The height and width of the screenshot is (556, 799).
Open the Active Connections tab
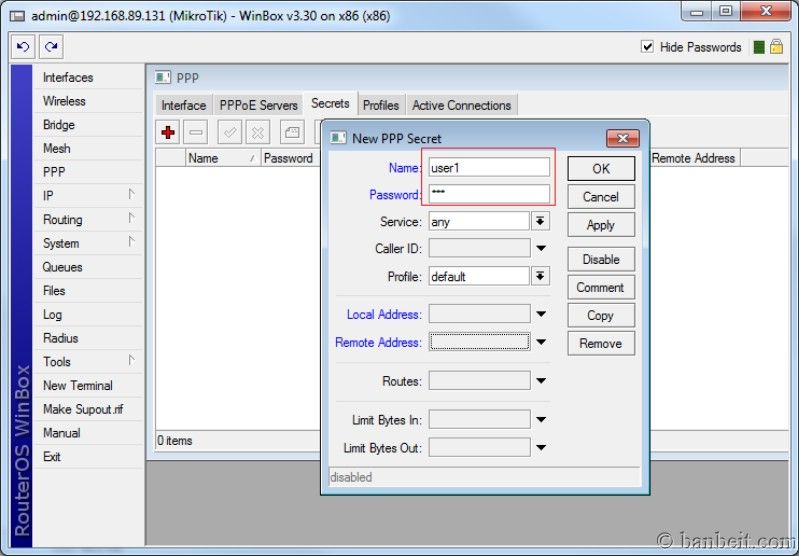pos(462,105)
